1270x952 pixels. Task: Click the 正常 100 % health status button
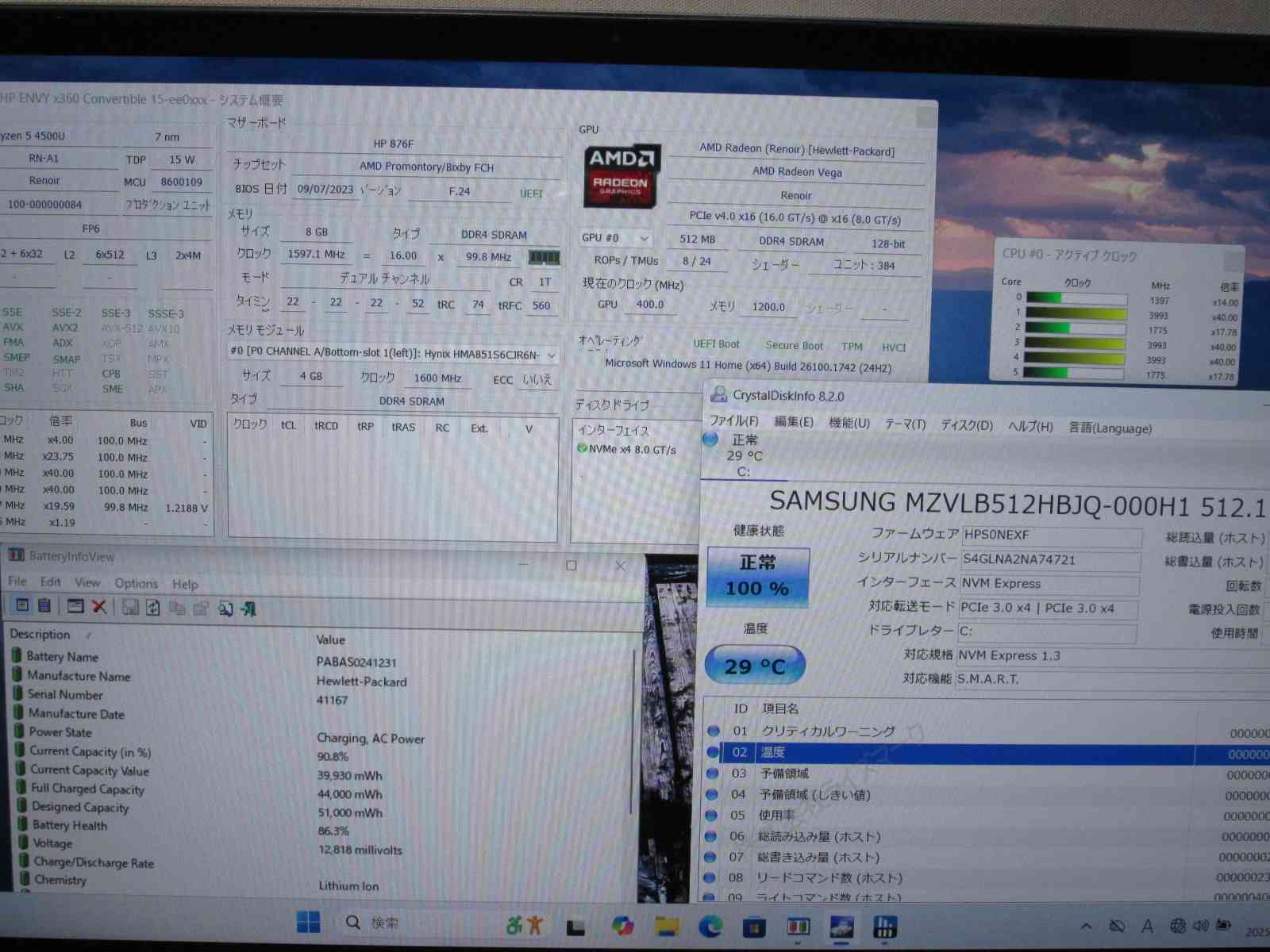(757, 577)
